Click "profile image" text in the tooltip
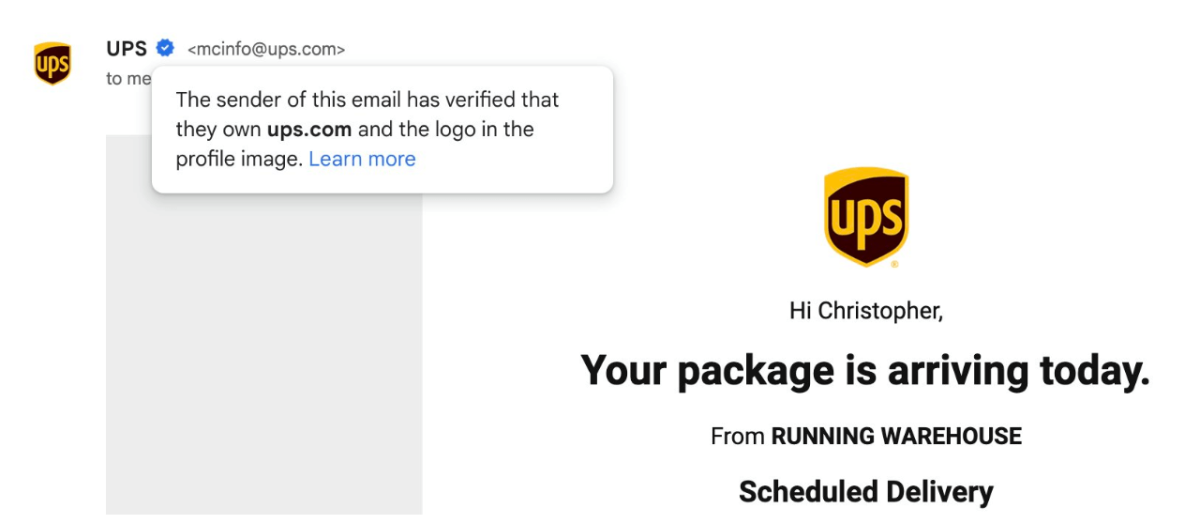The height and width of the screenshot is (524, 1200). pyautogui.click(x=238, y=159)
